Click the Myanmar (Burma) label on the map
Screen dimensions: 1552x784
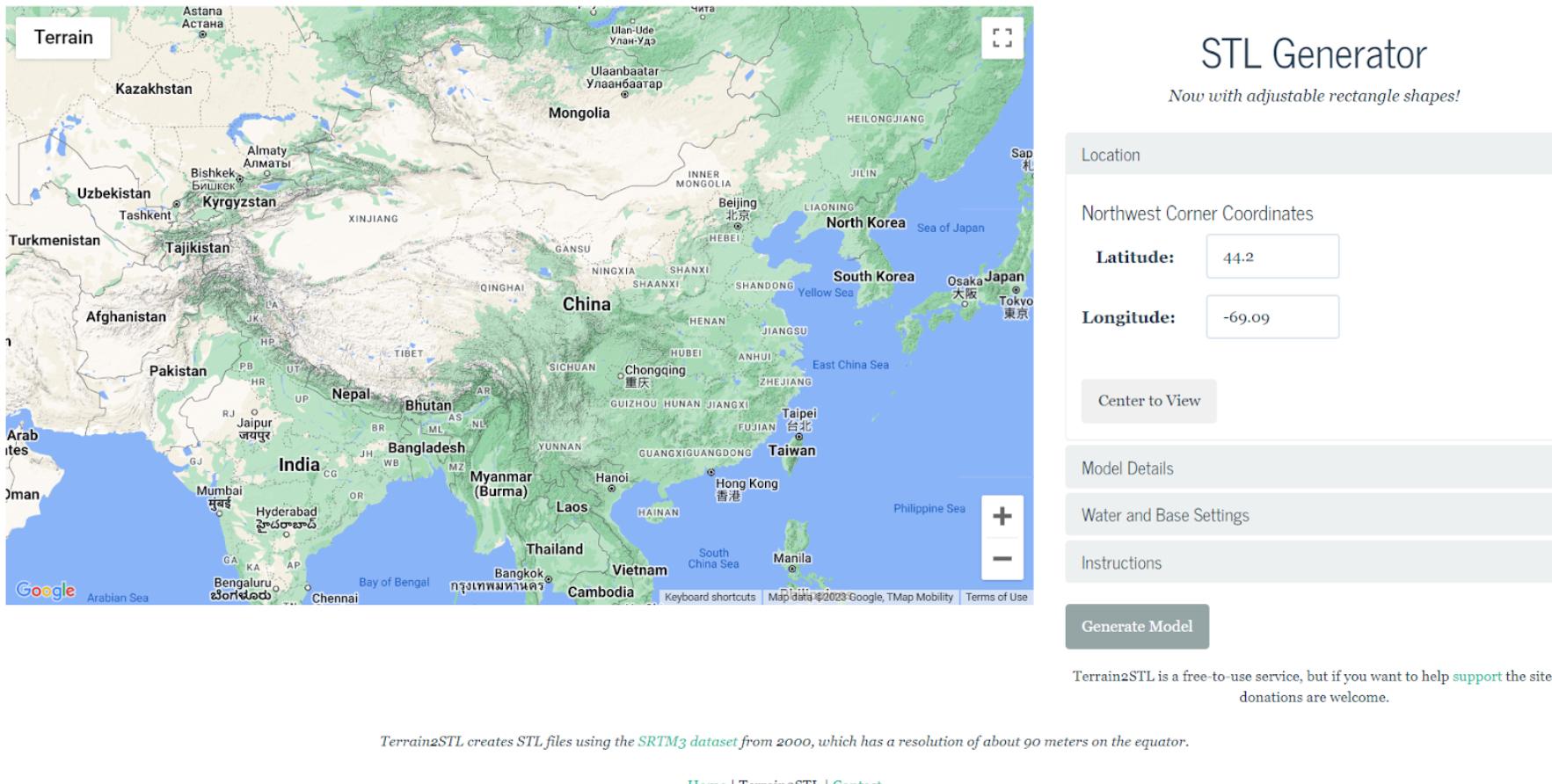(x=501, y=484)
